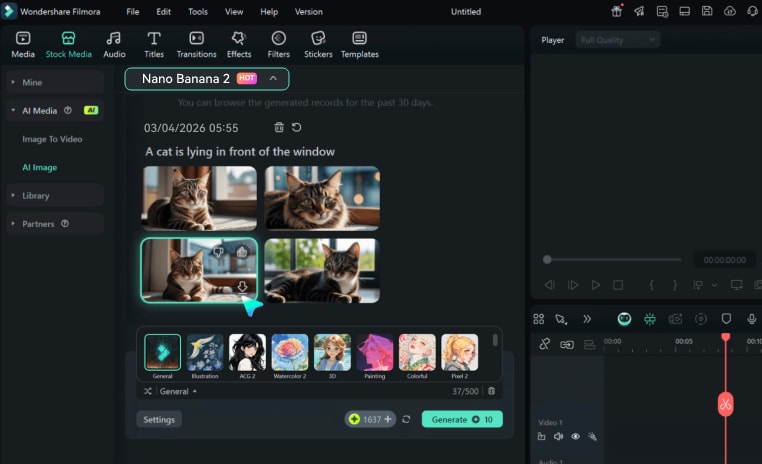762x464 pixels.
Task: Open the Settings button
Action: (x=159, y=420)
